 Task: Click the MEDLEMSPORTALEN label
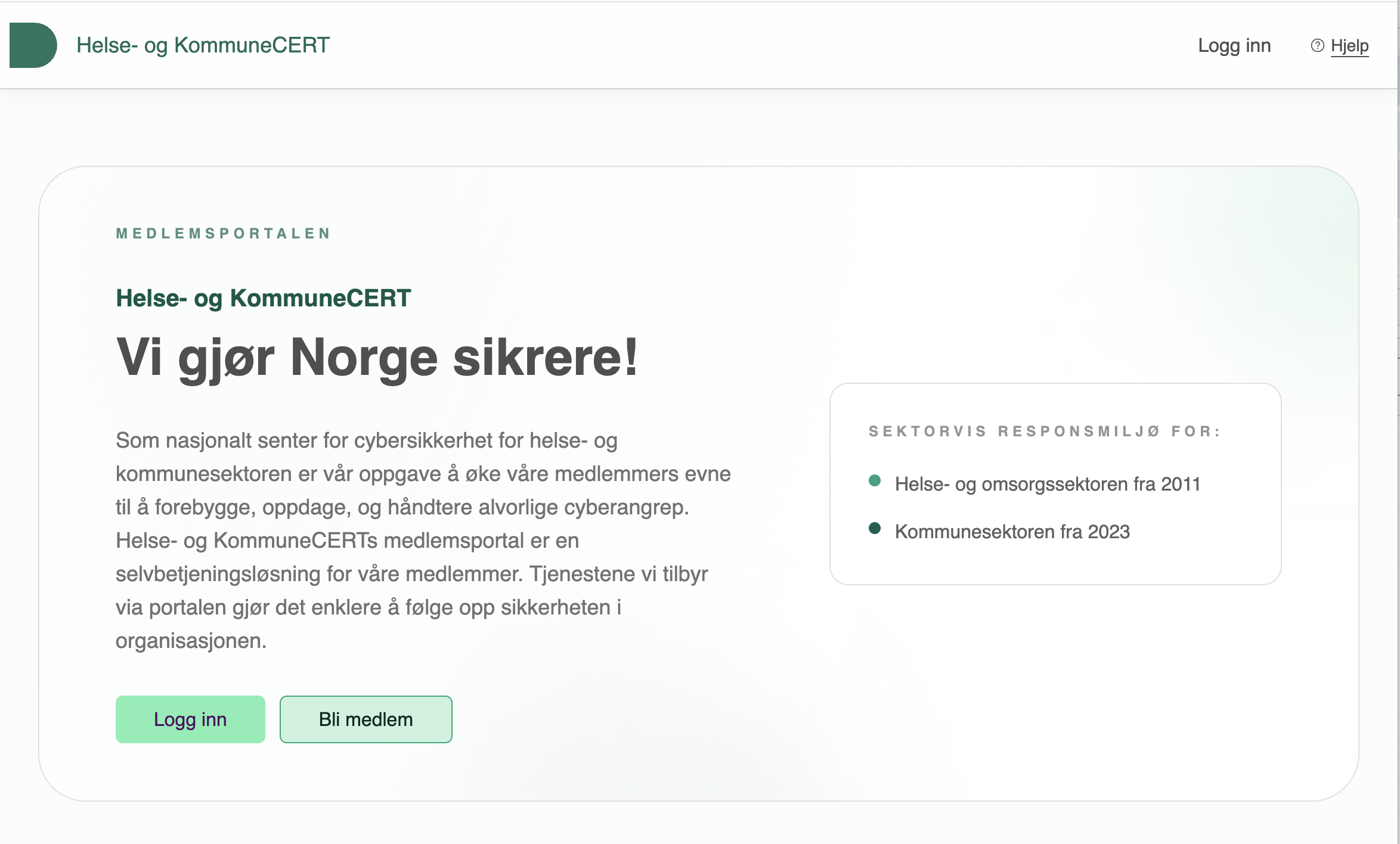(x=224, y=234)
